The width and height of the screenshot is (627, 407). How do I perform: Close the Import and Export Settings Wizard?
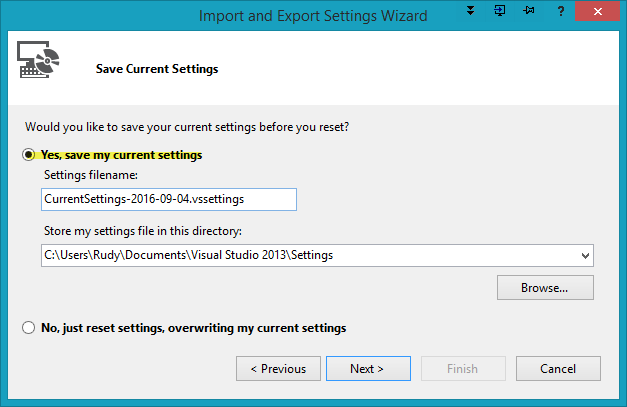pos(598,14)
